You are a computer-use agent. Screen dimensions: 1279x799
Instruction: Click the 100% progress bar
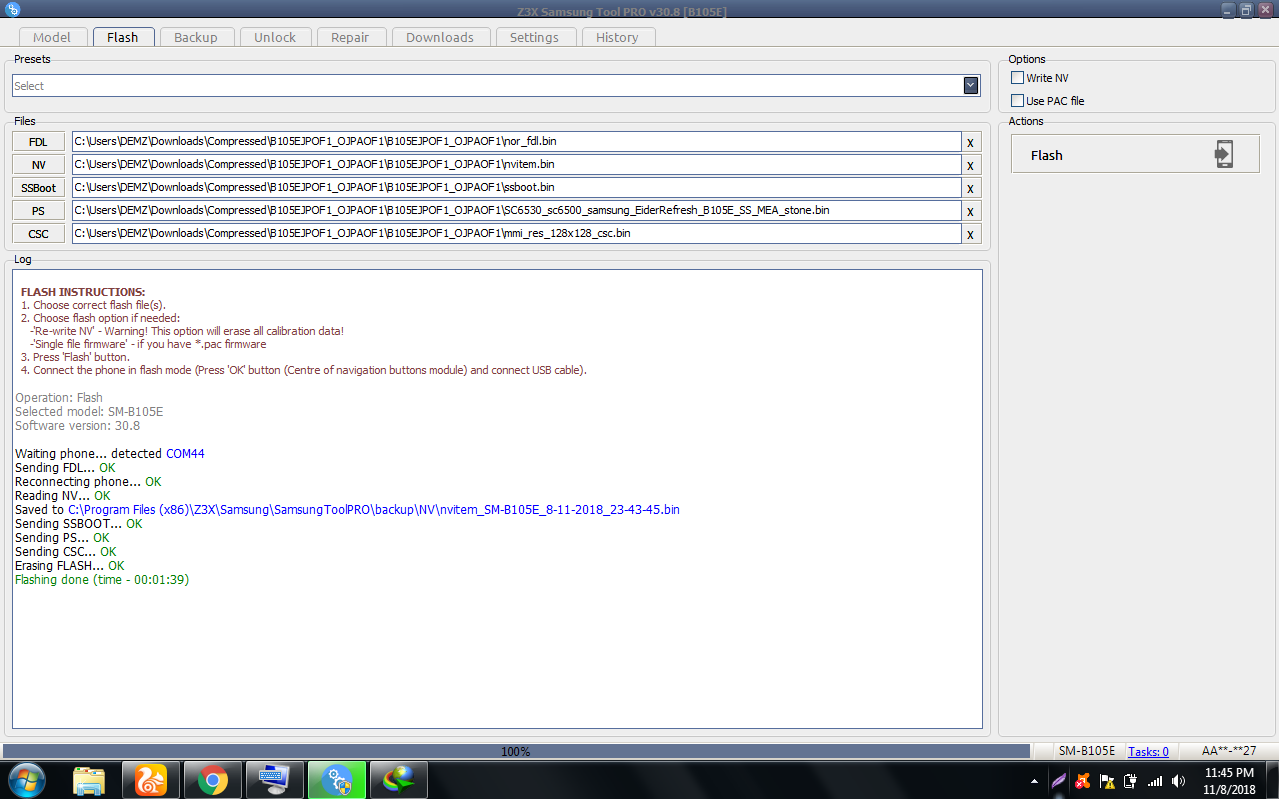pos(516,751)
